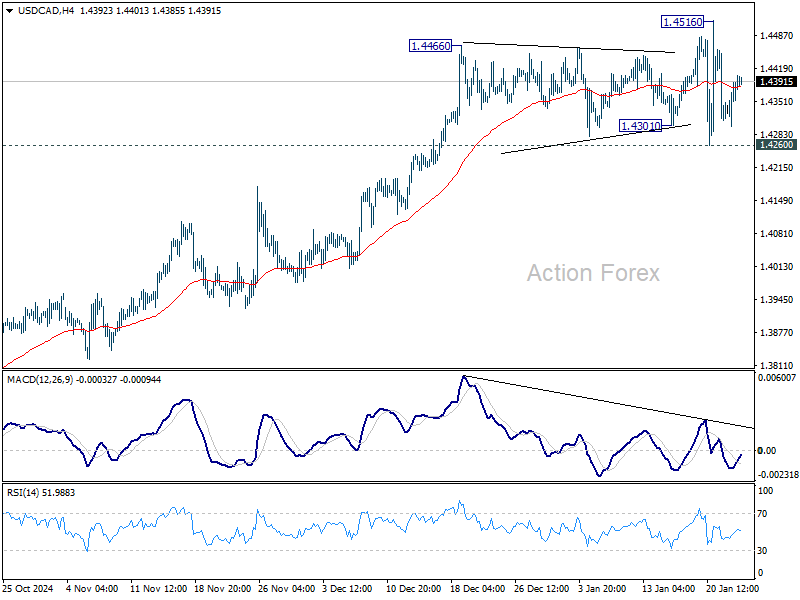Open the USDCAD,H4 dropdown triangle

tap(10, 11)
